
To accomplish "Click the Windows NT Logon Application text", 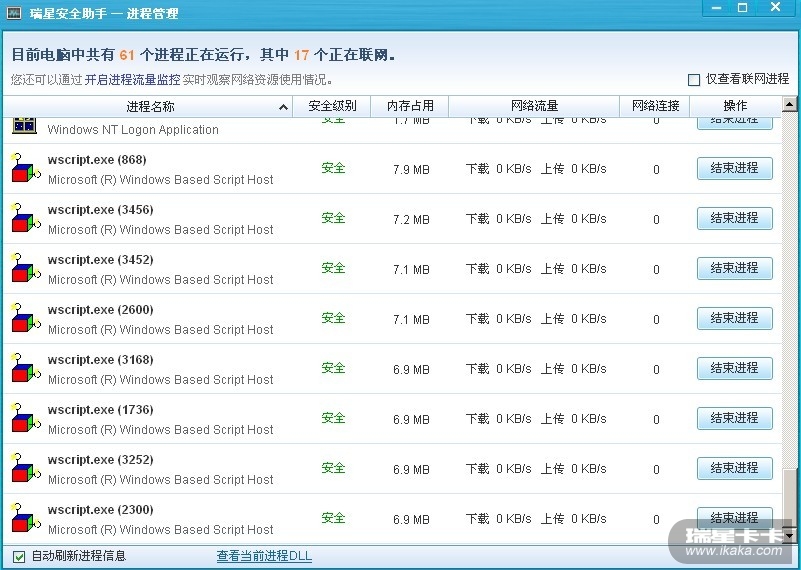I will [133, 130].
